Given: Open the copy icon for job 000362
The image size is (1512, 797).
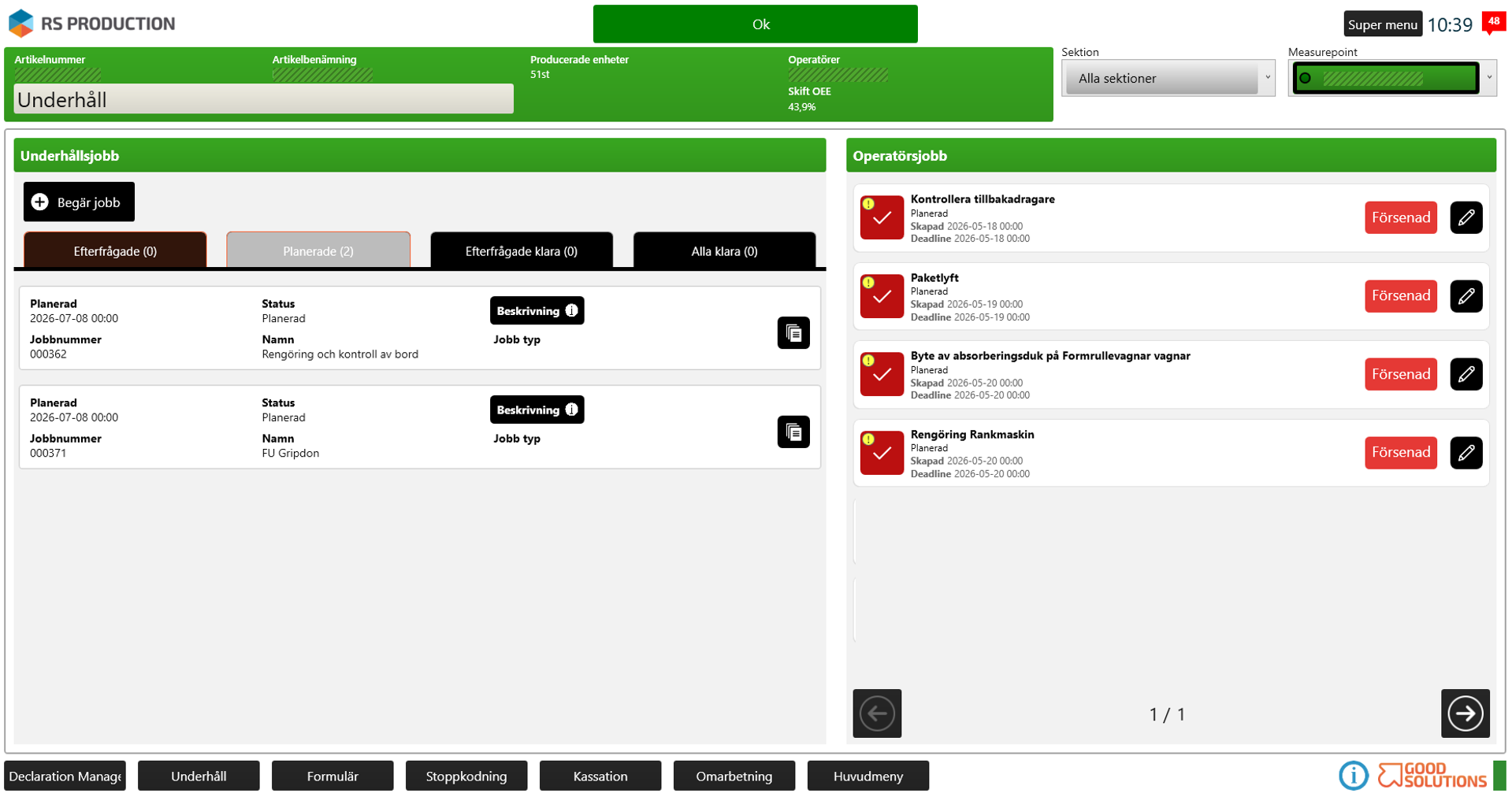Looking at the screenshot, I should (x=793, y=333).
